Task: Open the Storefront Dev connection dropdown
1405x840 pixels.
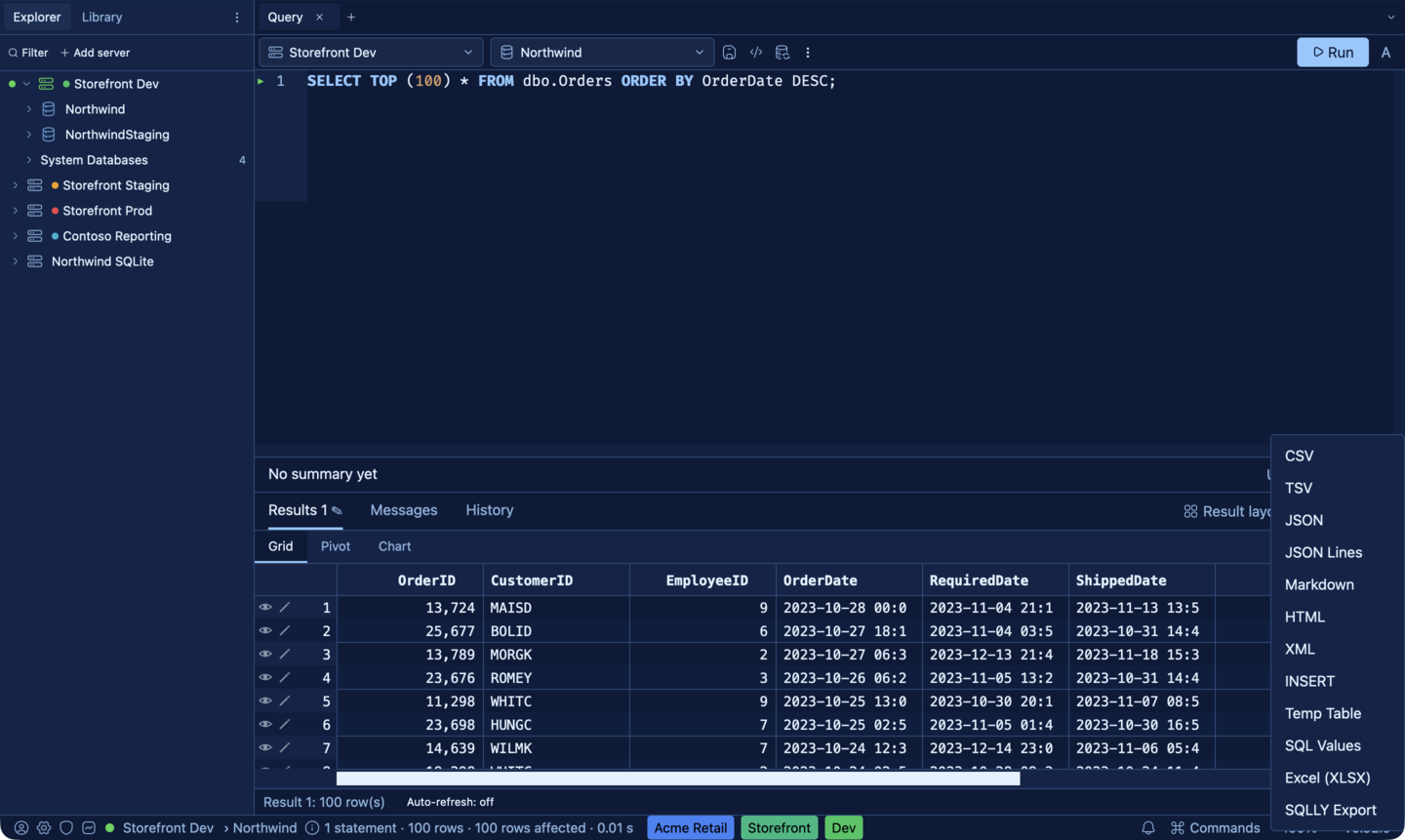Action: [371, 53]
